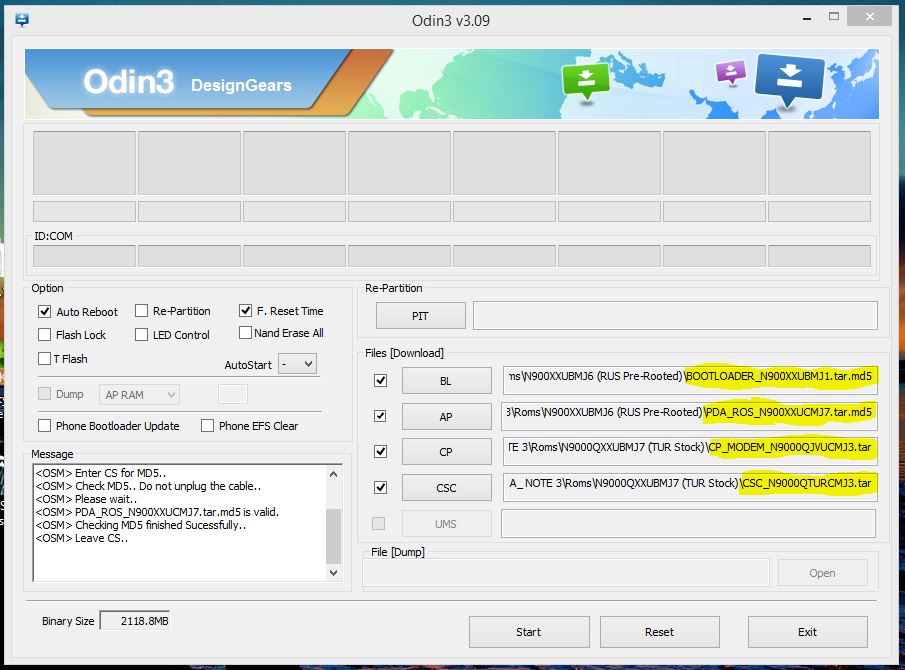The width and height of the screenshot is (905, 670).
Task: Click the 'Please wait..' log line
Action: (87, 499)
